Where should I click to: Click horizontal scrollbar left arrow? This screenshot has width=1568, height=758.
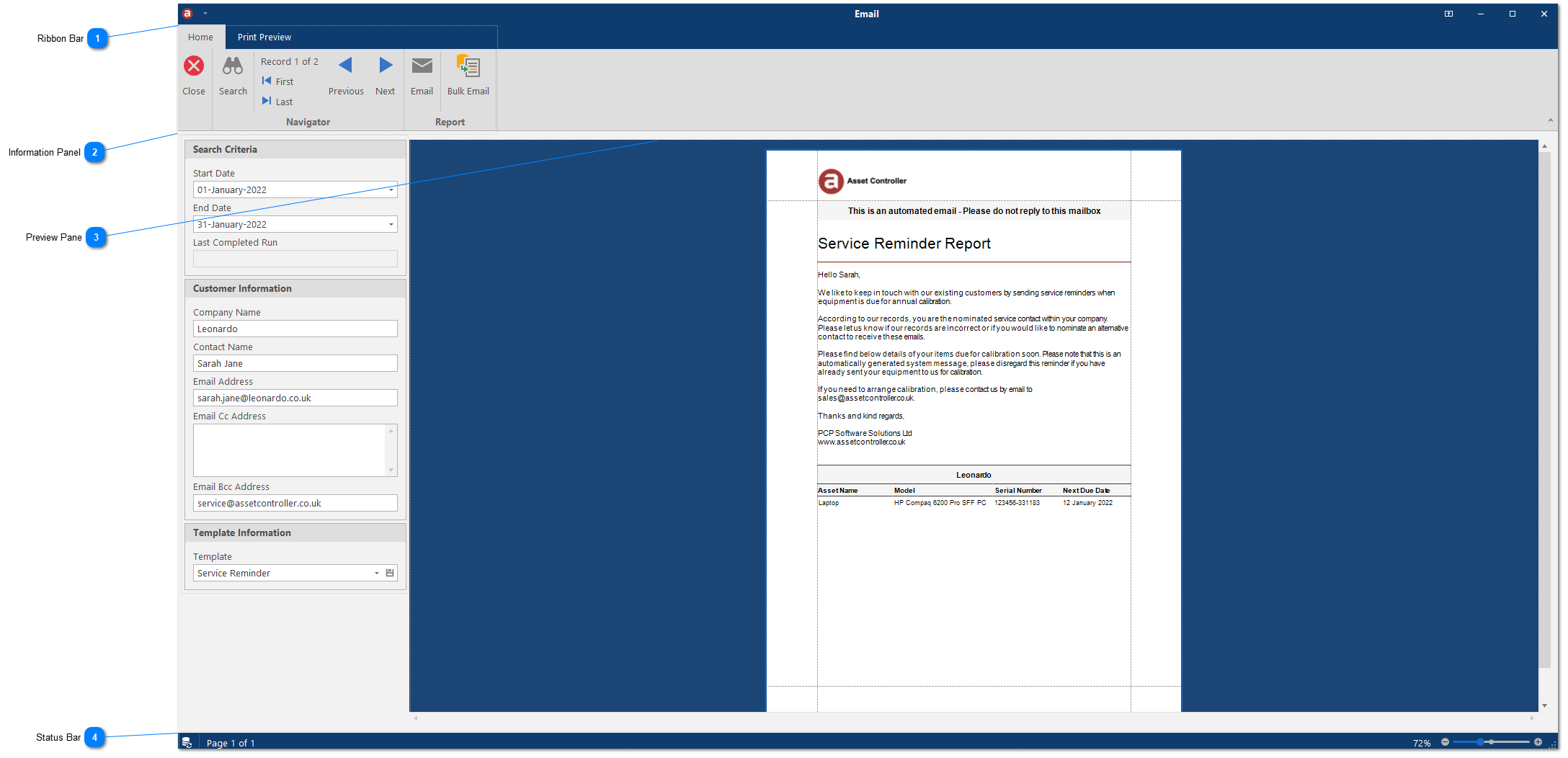click(x=415, y=718)
